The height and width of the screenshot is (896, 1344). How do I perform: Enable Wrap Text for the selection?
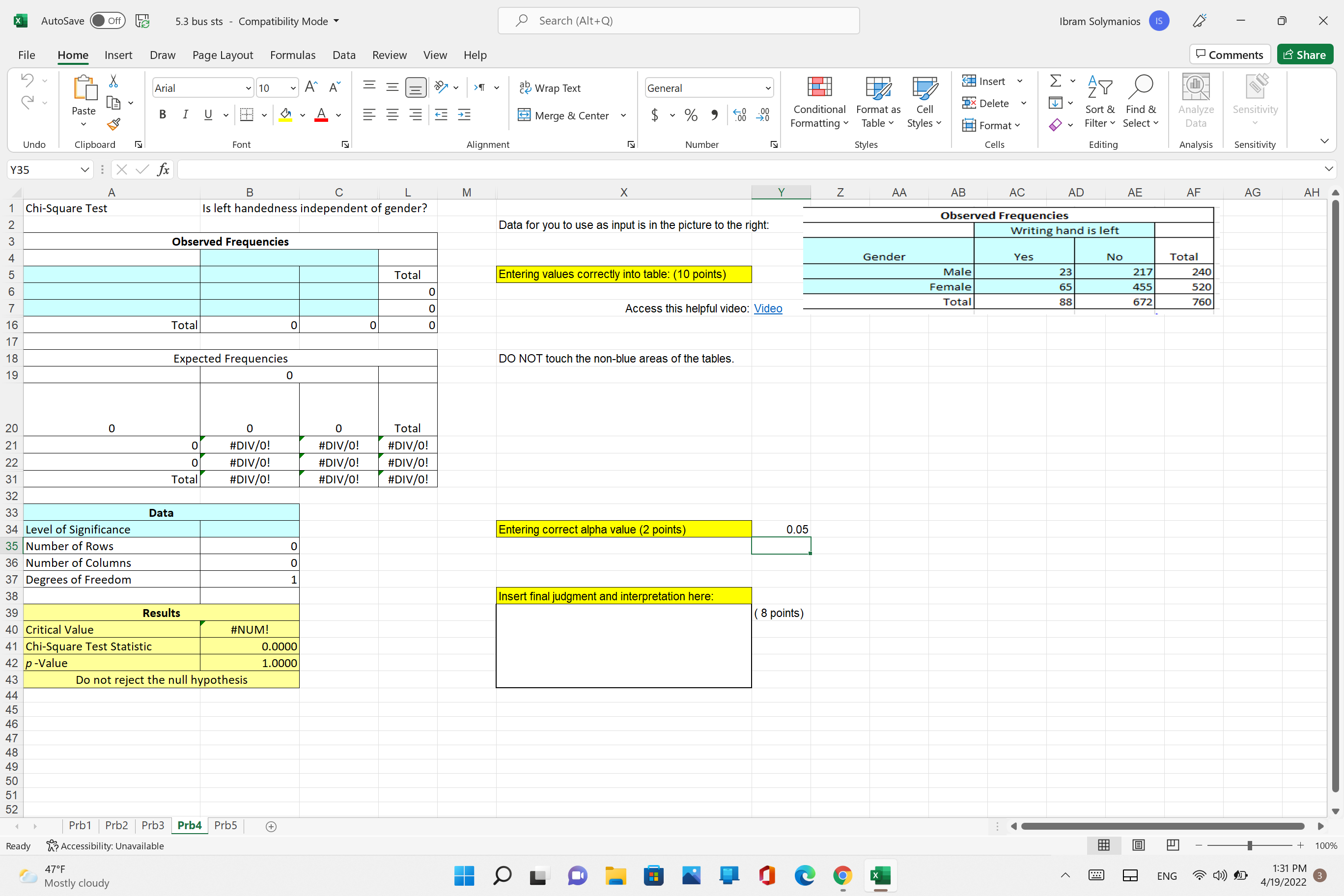(x=550, y=87)
